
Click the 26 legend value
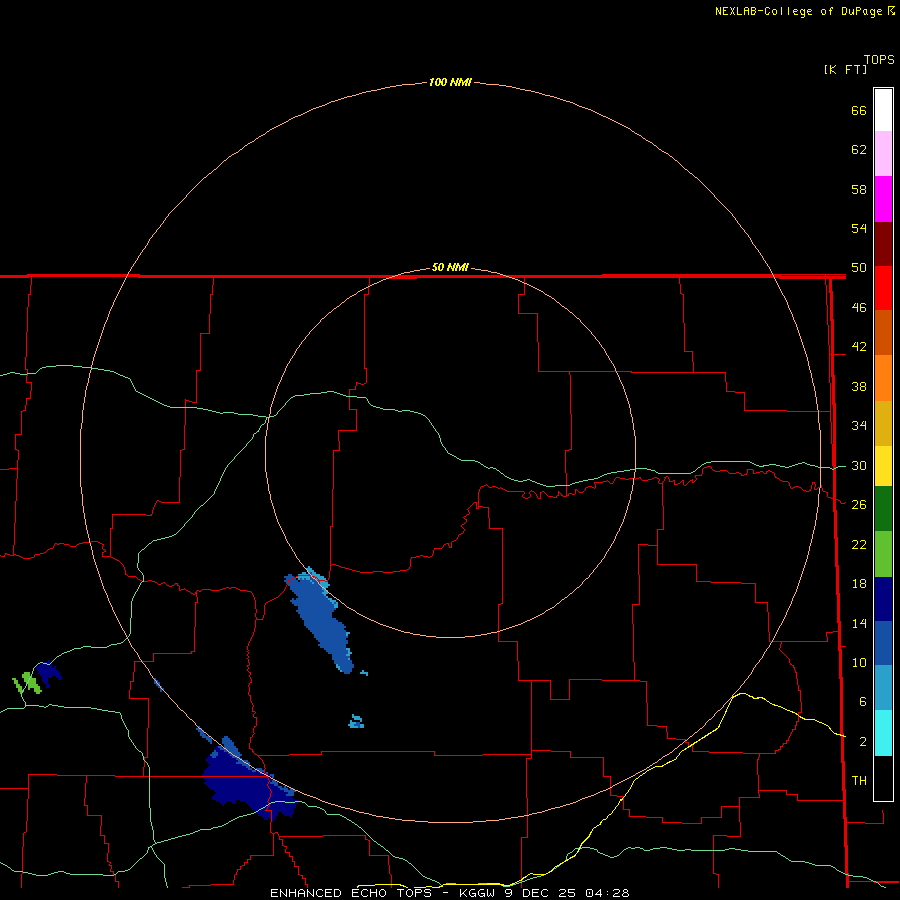point(859,505)
